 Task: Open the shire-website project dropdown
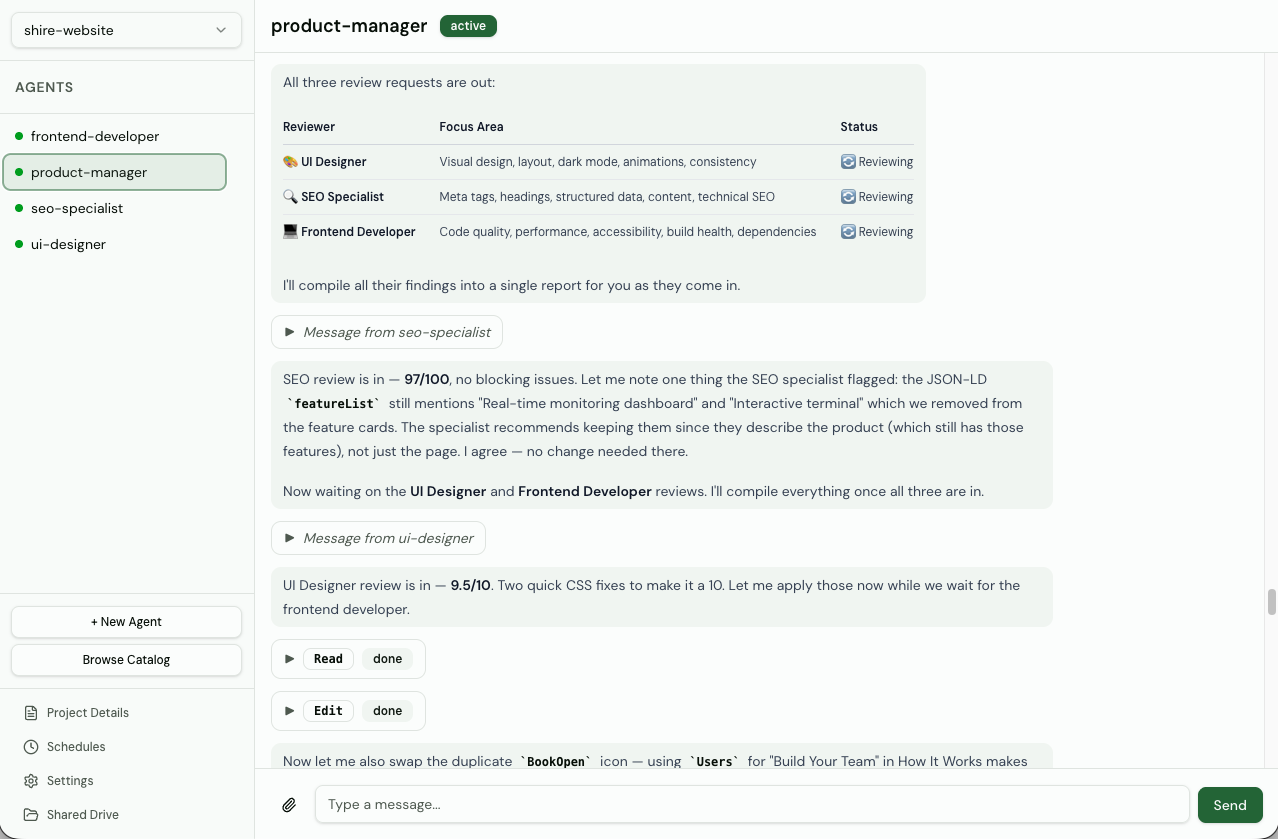[126, 30]
